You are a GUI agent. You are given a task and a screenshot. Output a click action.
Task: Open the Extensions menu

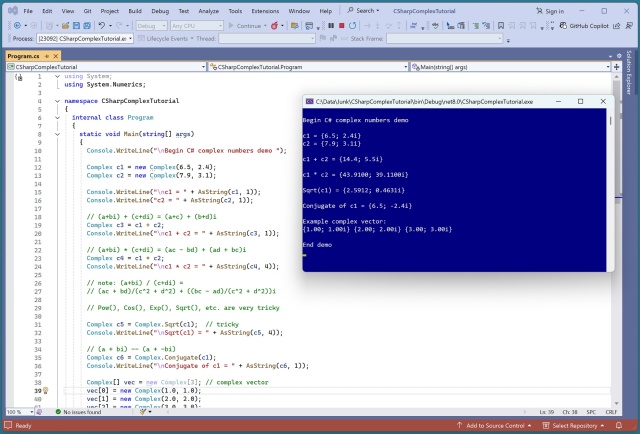(265, 11)
